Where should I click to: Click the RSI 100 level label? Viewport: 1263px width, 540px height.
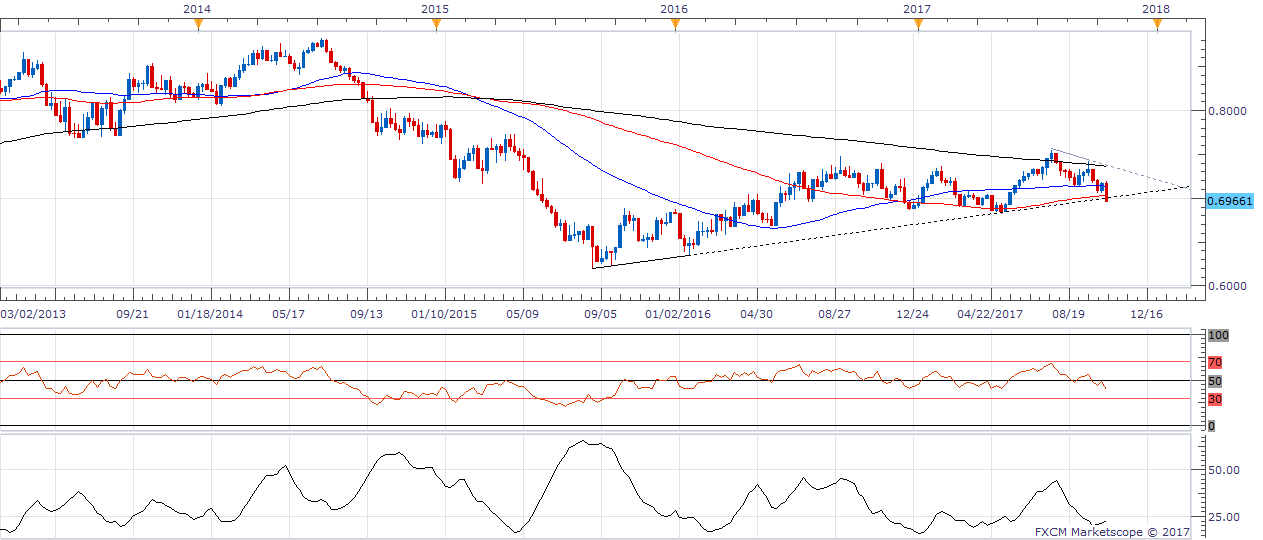click(x=1218, y=336)
